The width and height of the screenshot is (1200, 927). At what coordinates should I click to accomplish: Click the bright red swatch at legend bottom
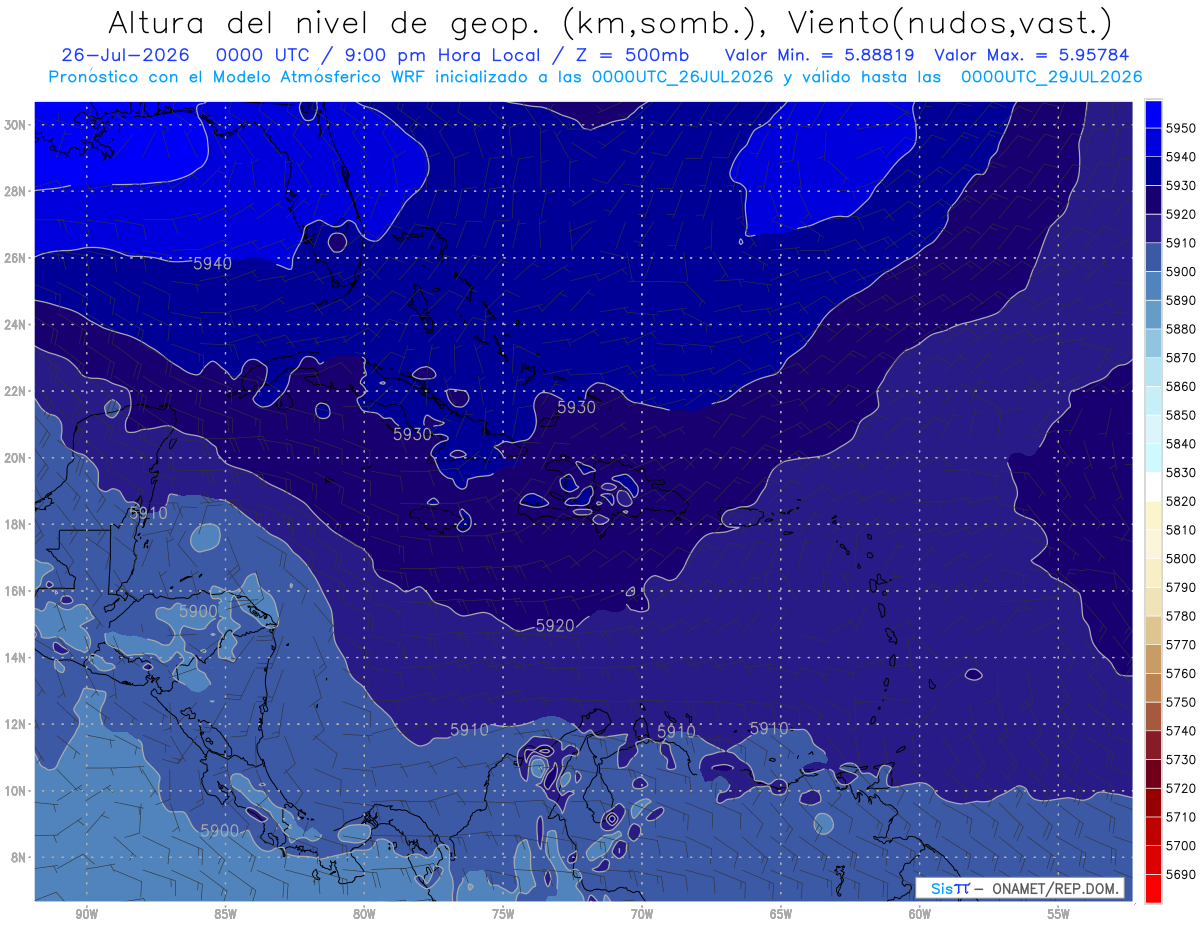pos(1153,887)
